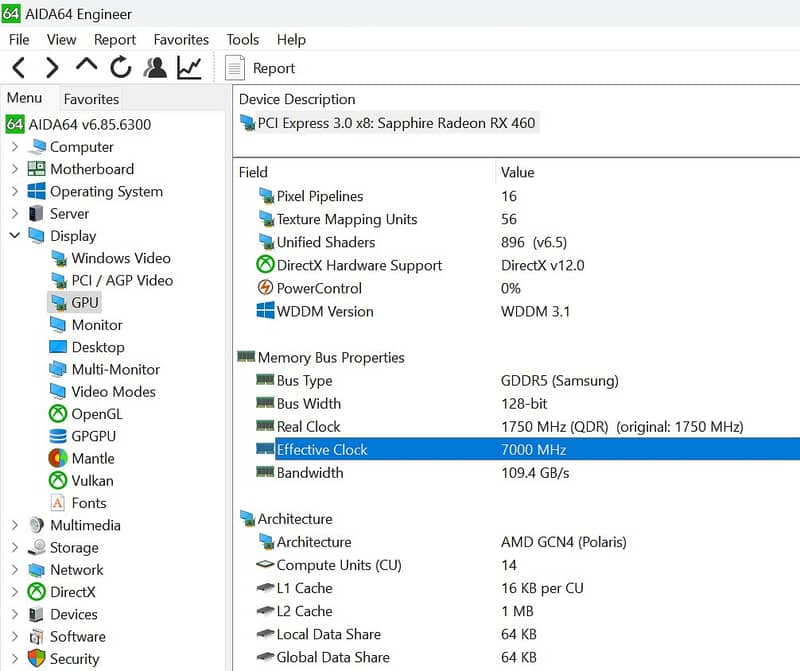Click the Vulkan icon in the sidebar
This screenshot has width=800, height=671.
(x=58, y=480)
